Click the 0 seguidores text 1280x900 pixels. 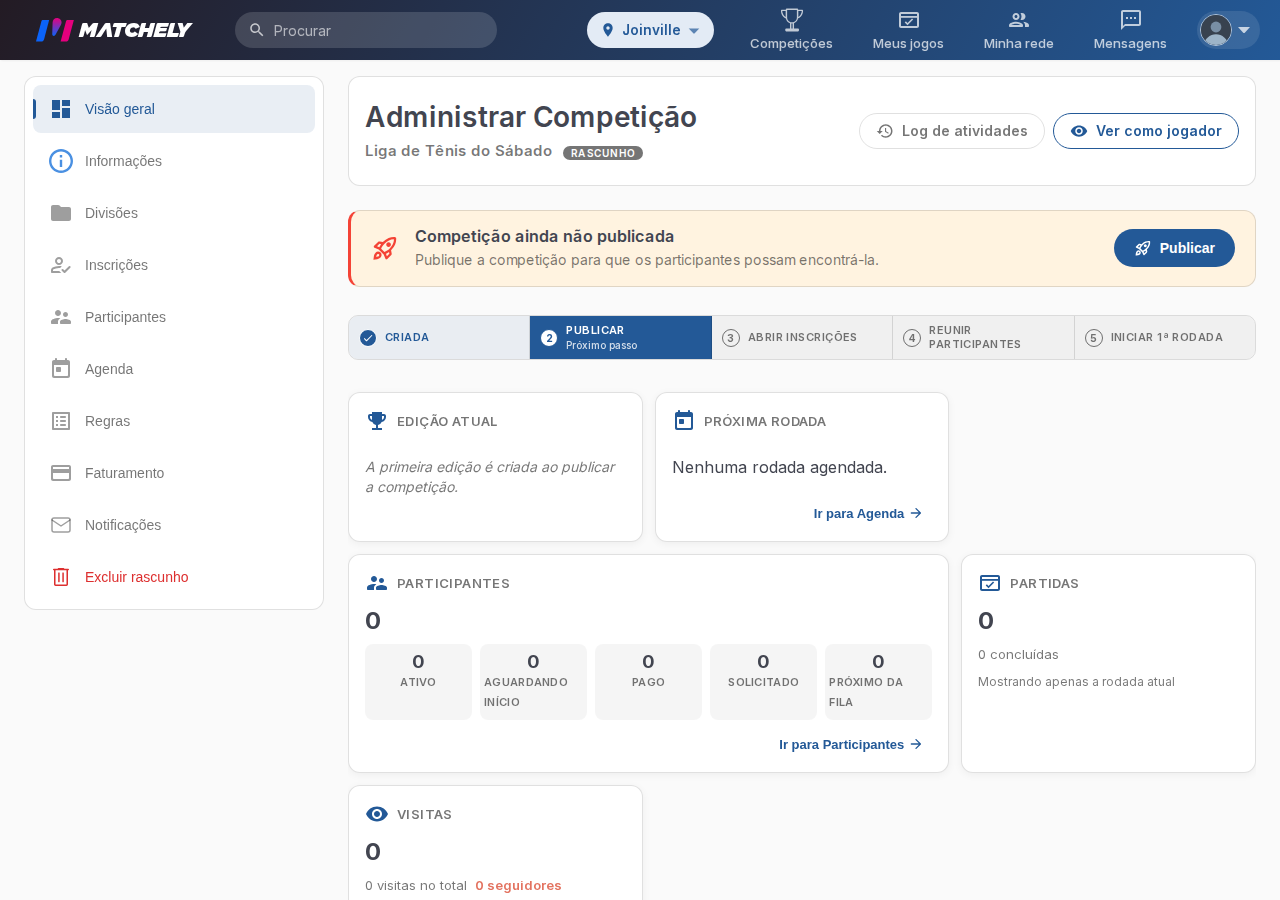[518, 885]
